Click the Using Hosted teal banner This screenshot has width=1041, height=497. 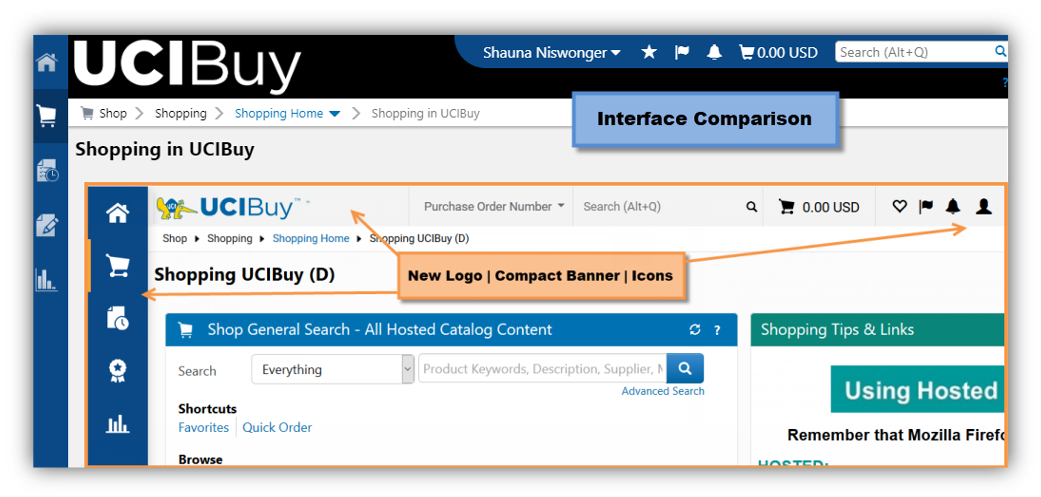917,389
